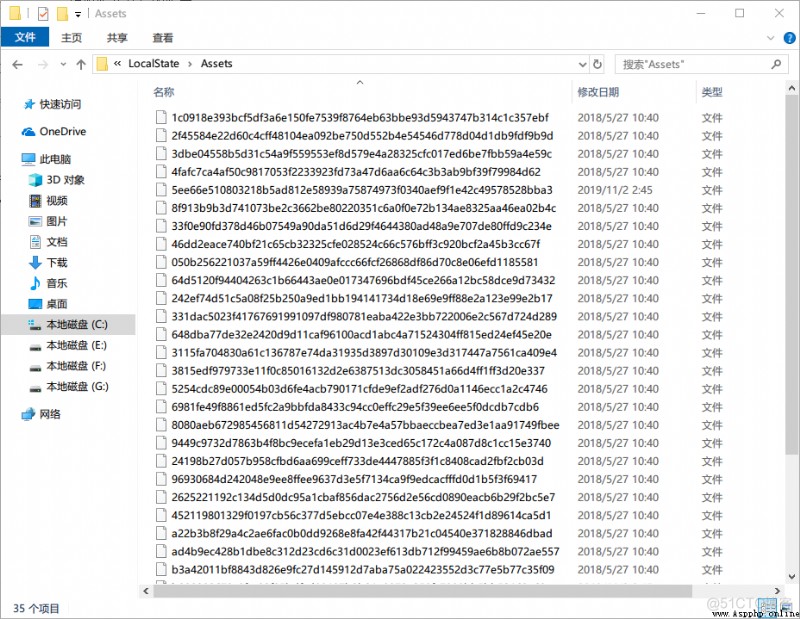Click the vertical scrollbar thumb
800x619 pixels.
(791, 276)
